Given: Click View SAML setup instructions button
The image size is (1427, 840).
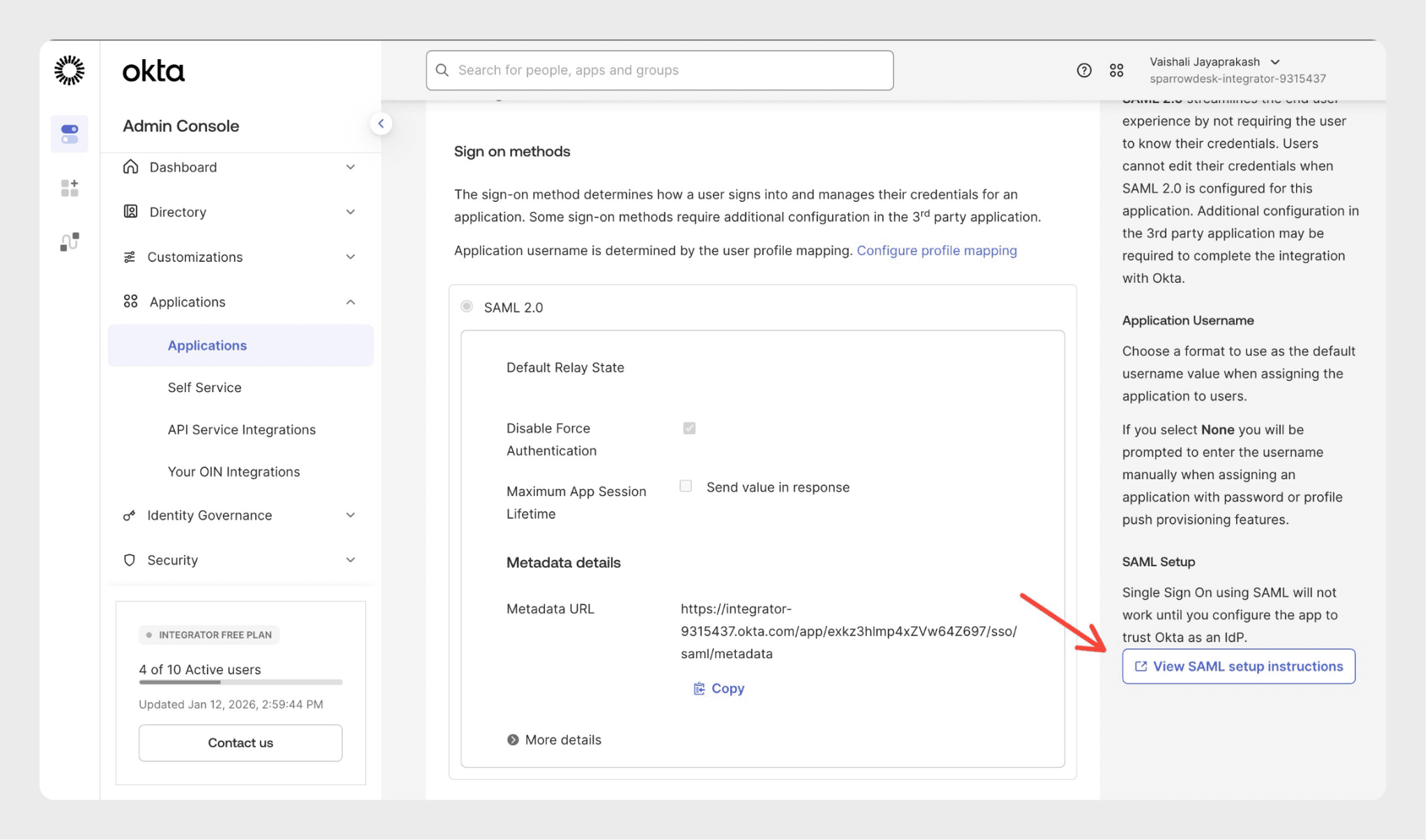Looking at the screenshot, I should [x=1238, y=667].
